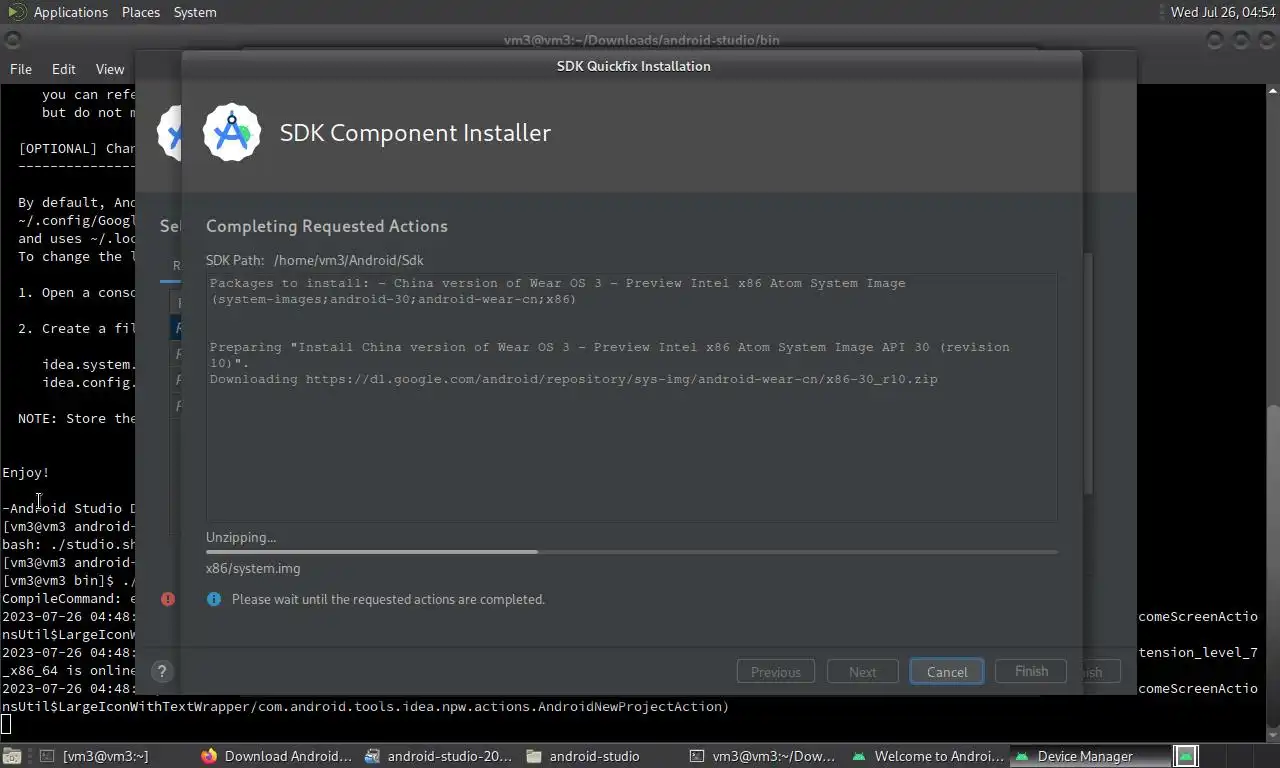Click the disabled Finish button in installer

pos(1031,671)
